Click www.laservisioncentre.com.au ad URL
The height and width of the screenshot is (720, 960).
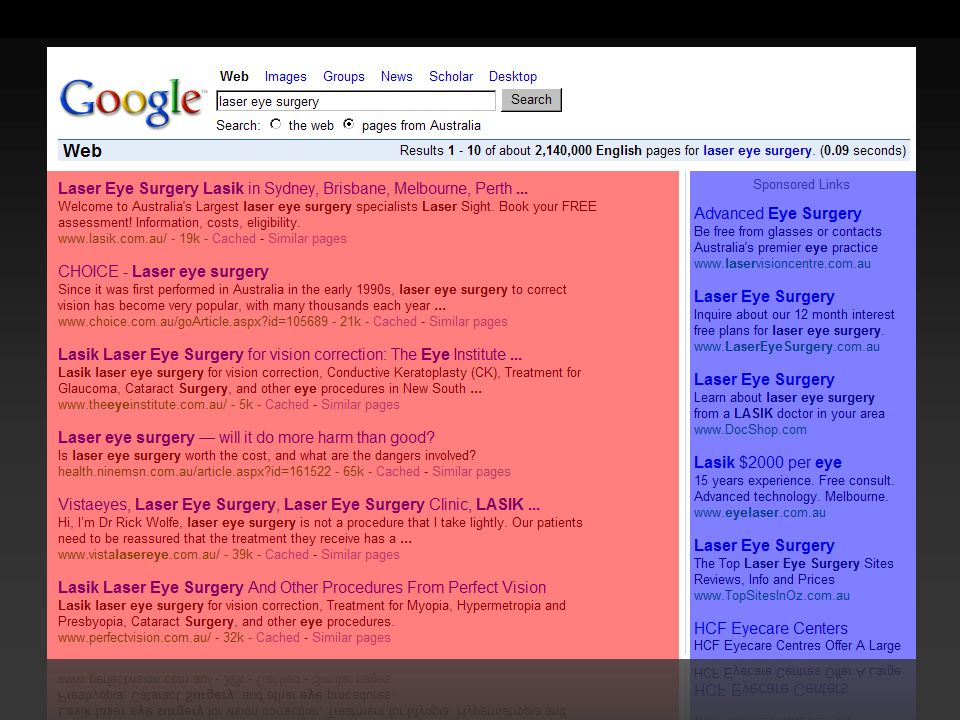(782, 264)
